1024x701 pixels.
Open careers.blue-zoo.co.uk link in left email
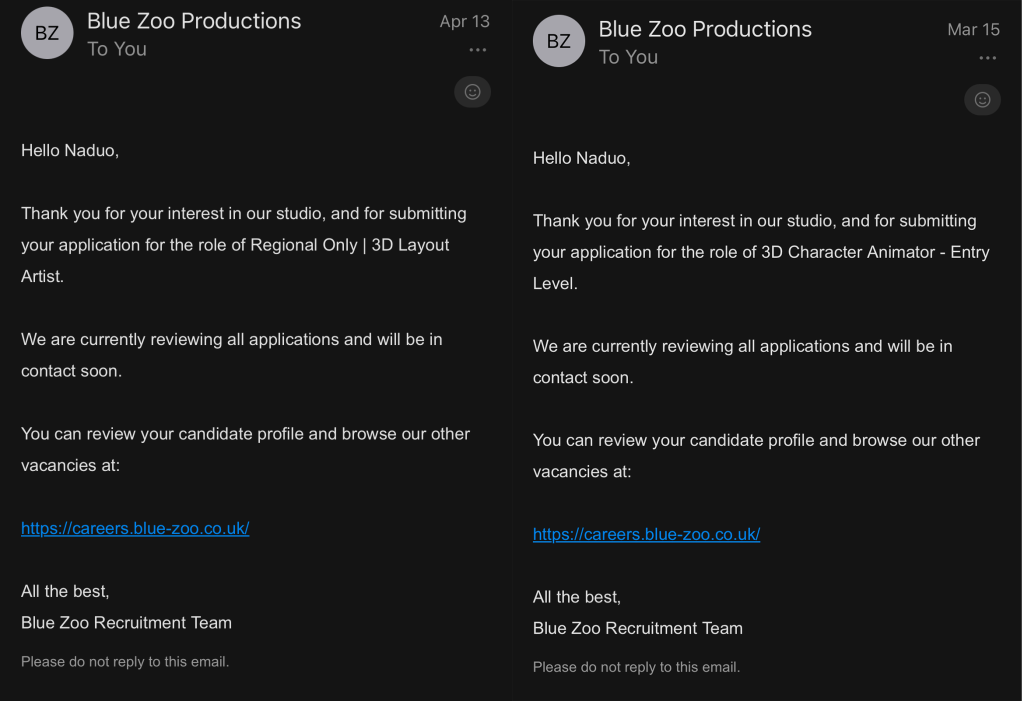(x=135, y=528)
